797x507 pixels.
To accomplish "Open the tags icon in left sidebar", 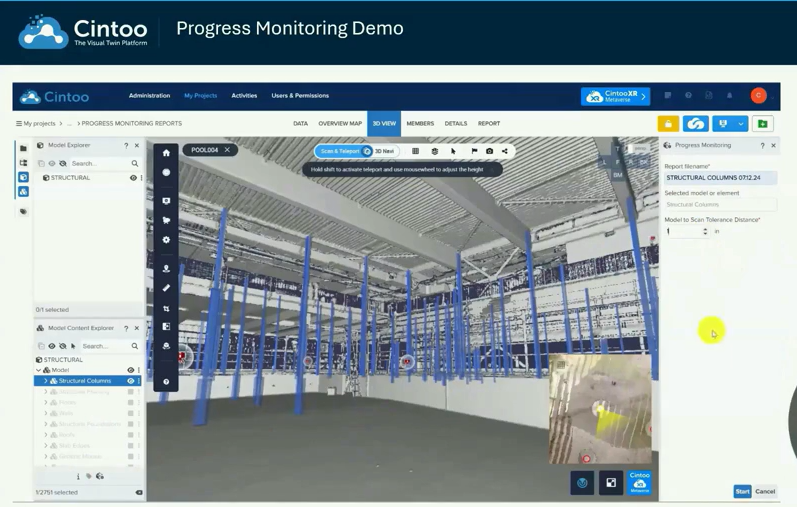I will (x=23, y=211).
